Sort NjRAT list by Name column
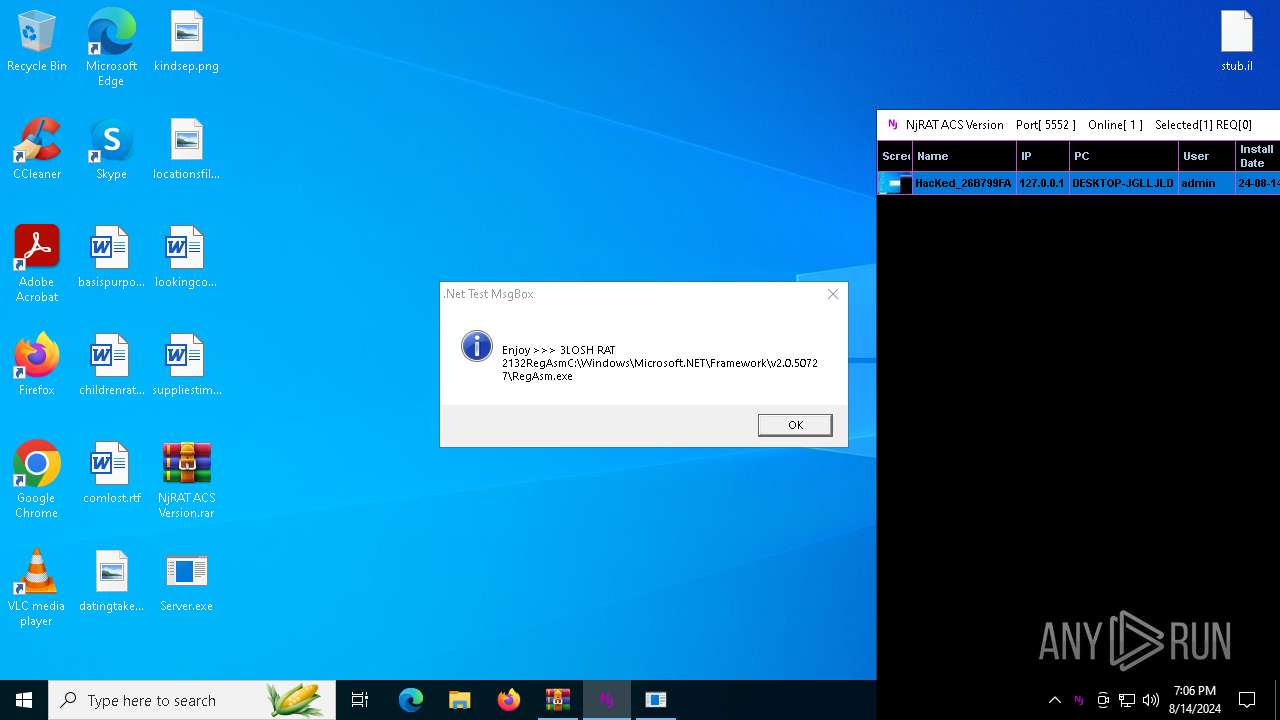 point(964,156)
